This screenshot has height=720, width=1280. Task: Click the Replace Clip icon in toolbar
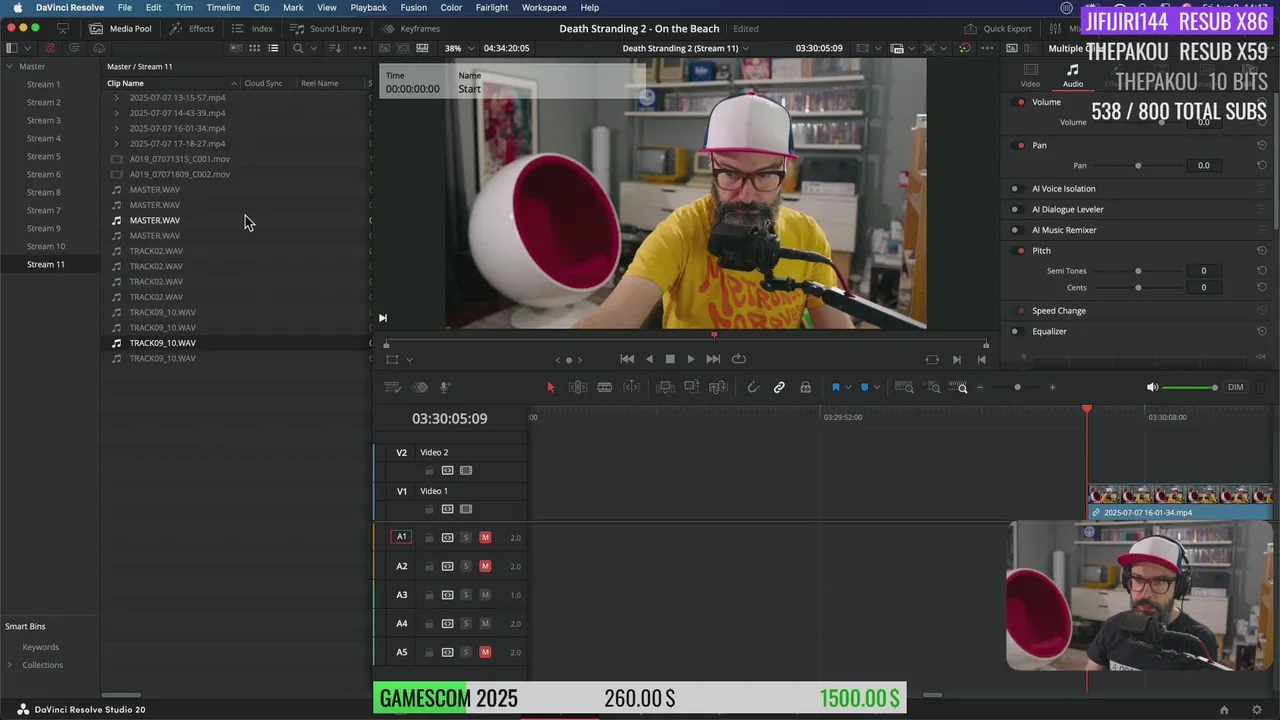point(717,387)
